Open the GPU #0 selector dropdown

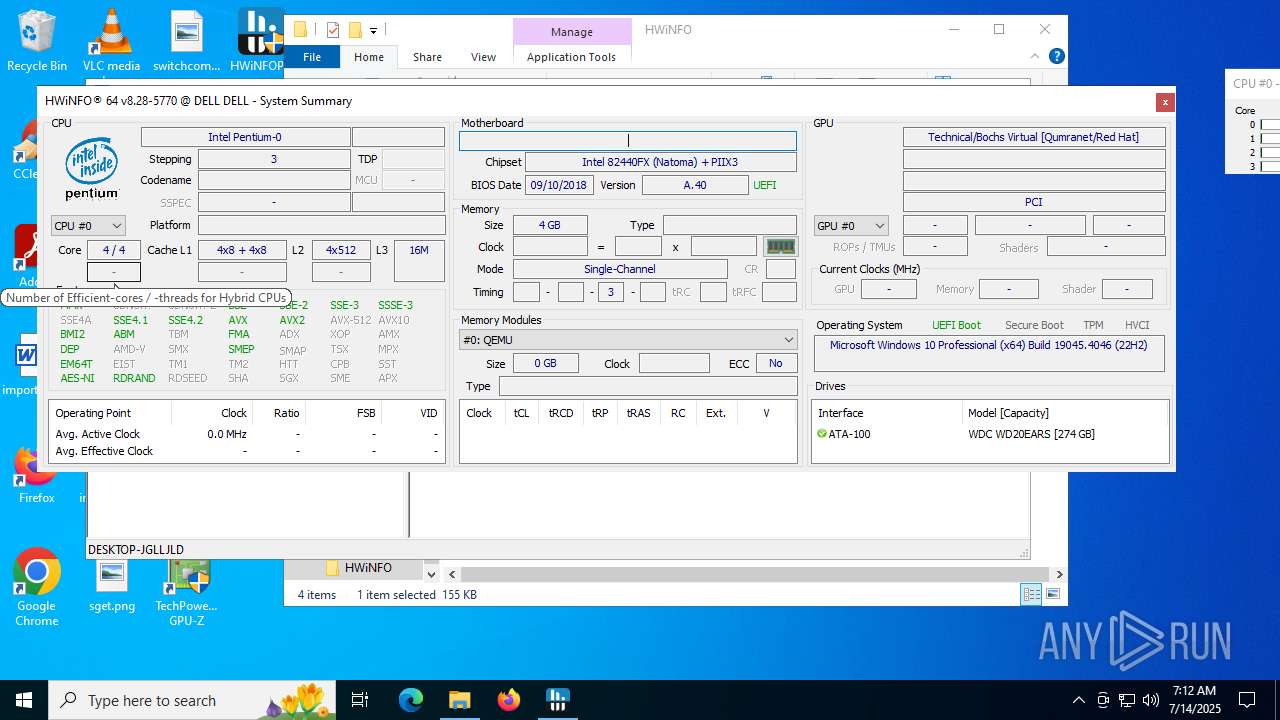point(851,226)
